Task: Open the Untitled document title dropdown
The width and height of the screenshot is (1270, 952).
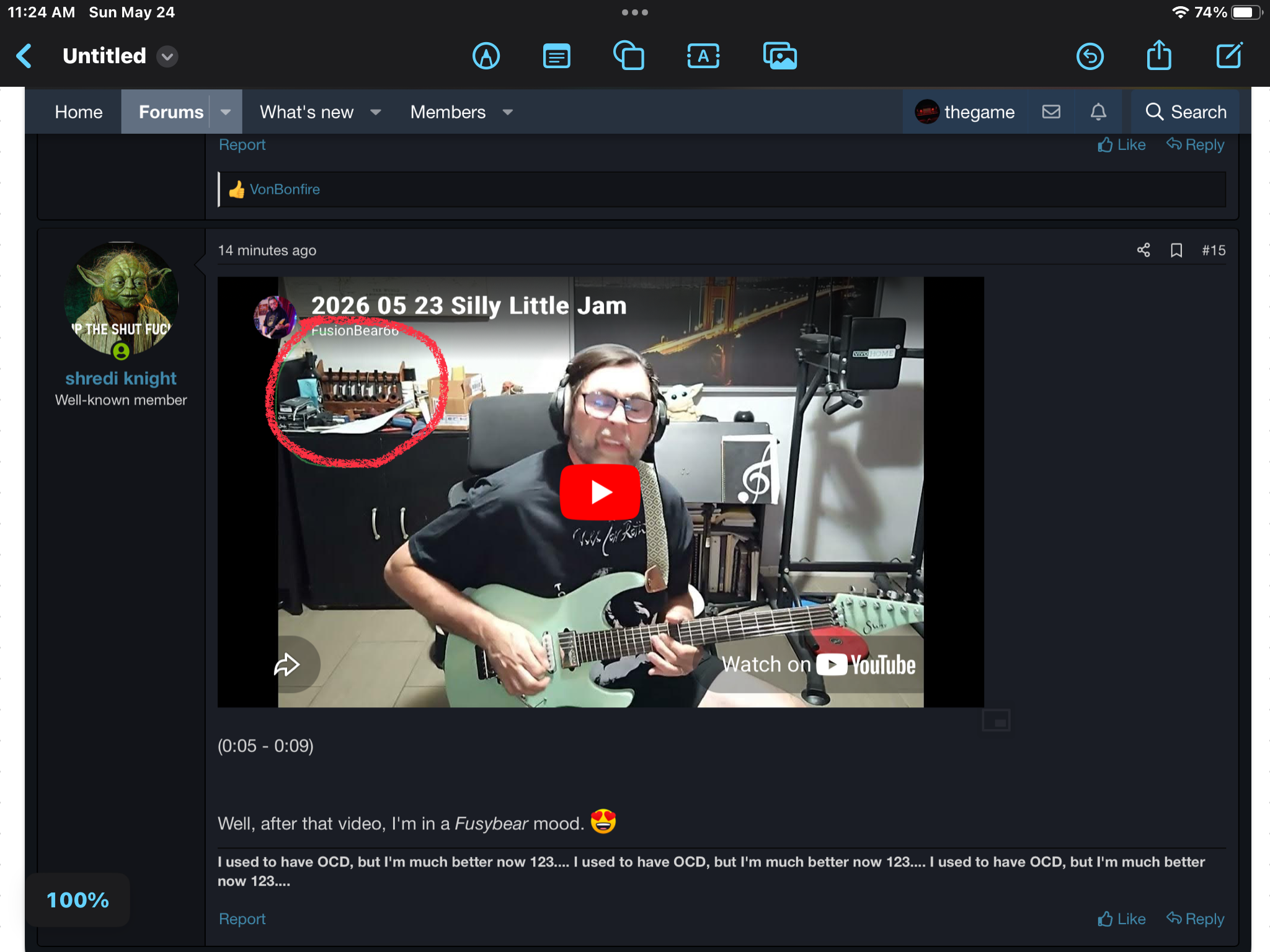Action: (167, 56)
